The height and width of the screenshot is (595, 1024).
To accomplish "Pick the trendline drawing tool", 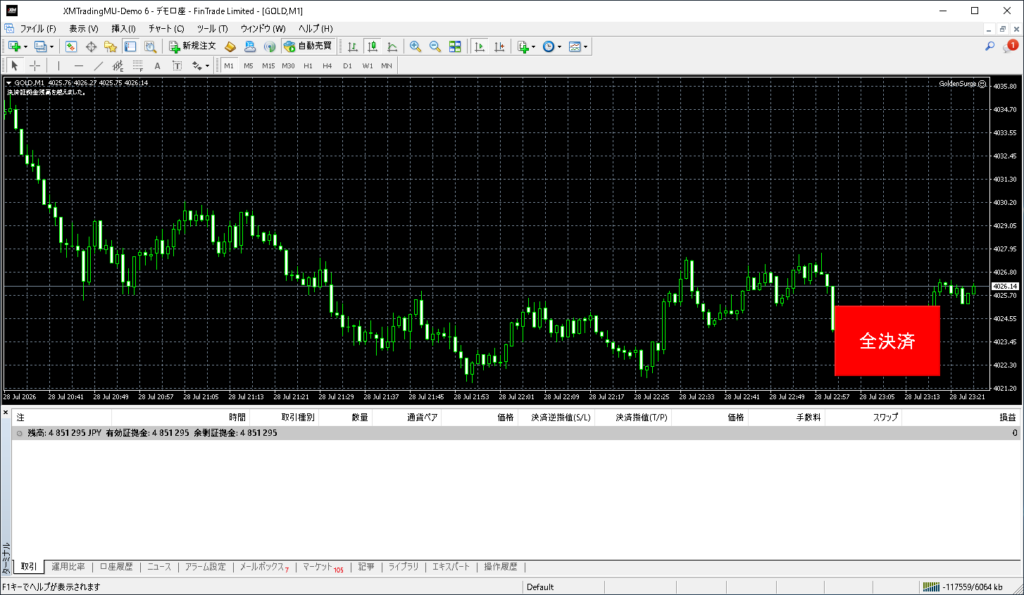I will [x=98, y=65].
